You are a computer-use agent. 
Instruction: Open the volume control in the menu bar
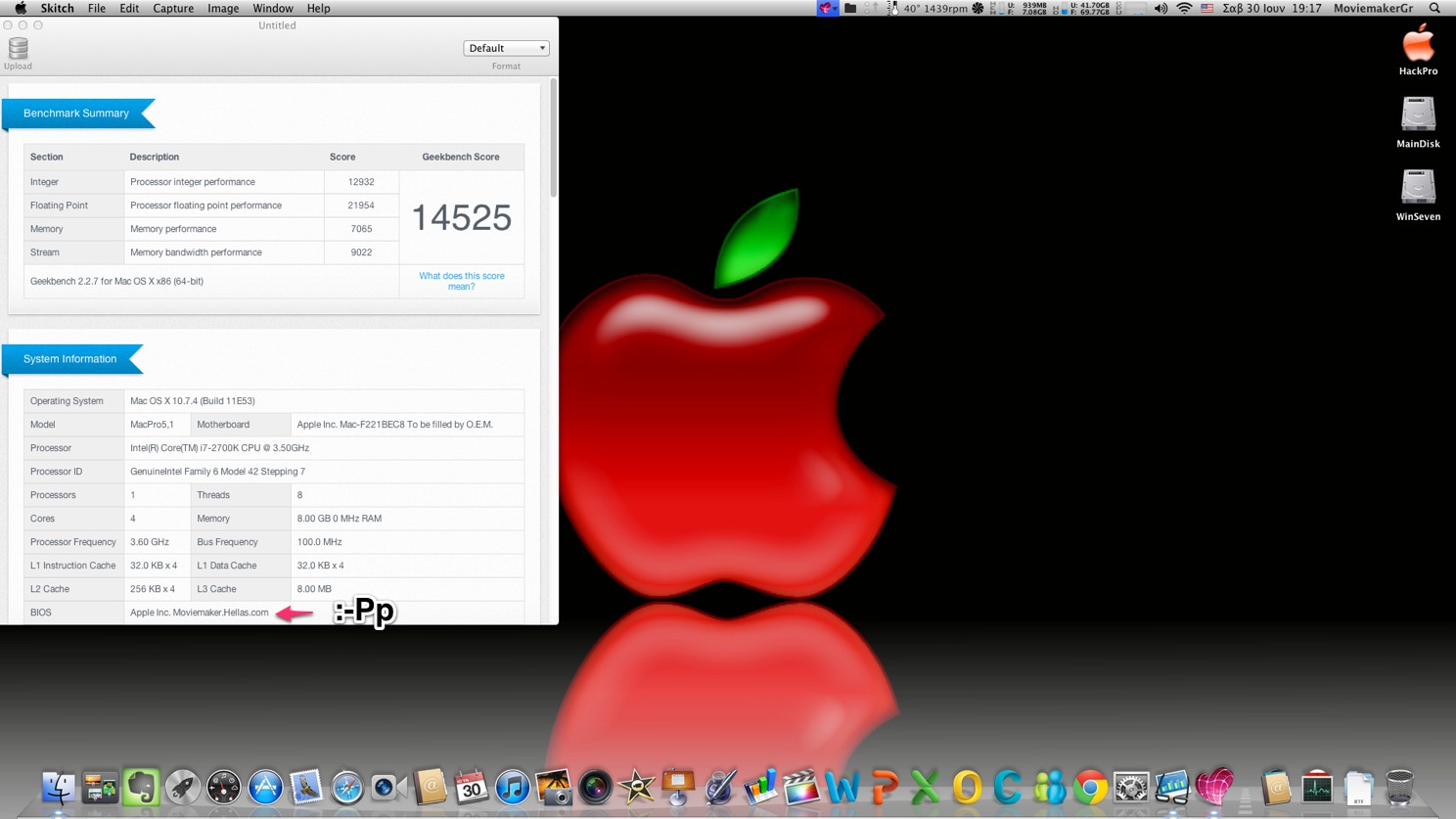(x=1160, y=8)
